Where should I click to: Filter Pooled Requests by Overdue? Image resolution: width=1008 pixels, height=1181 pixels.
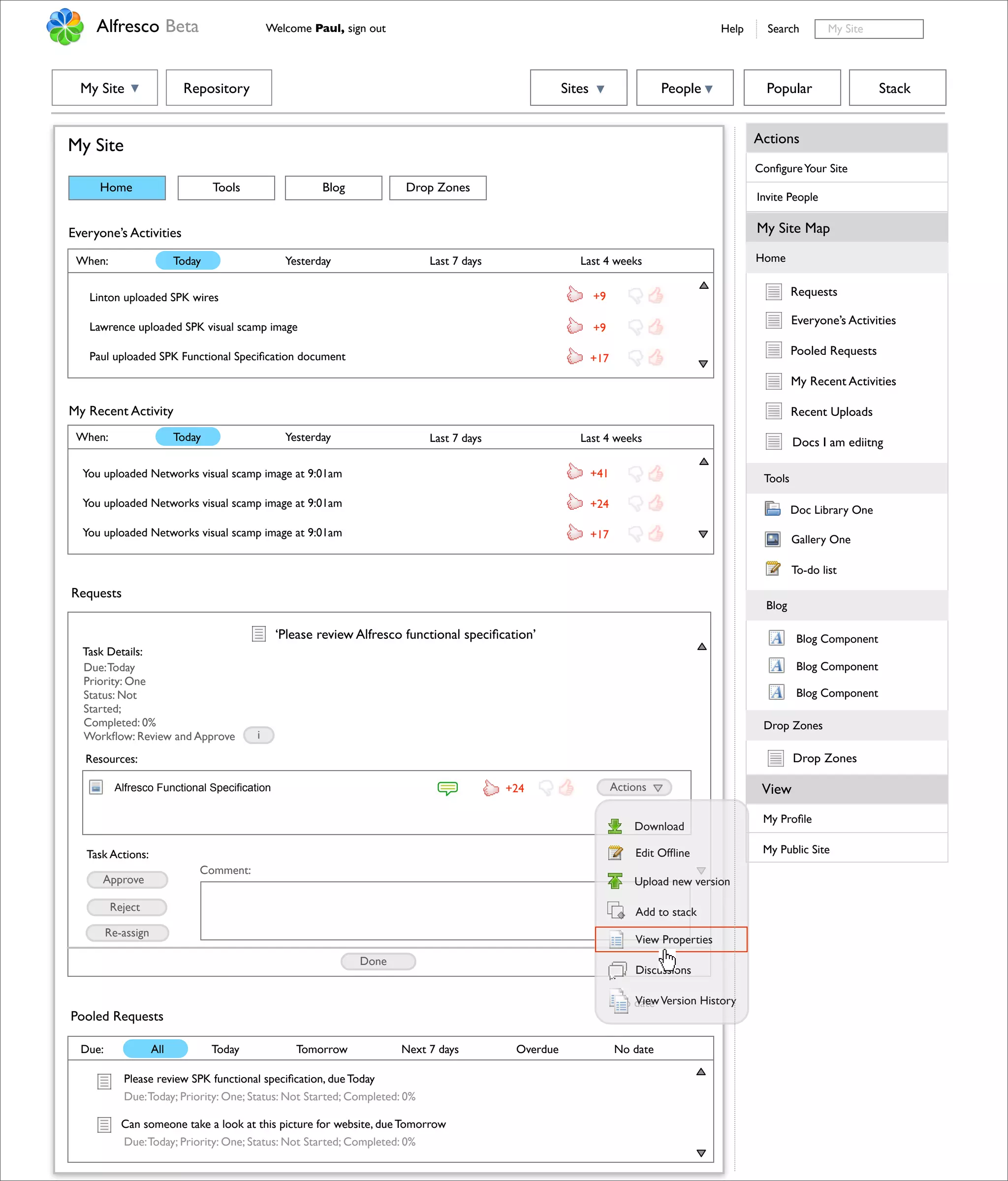click(537, 1049)
